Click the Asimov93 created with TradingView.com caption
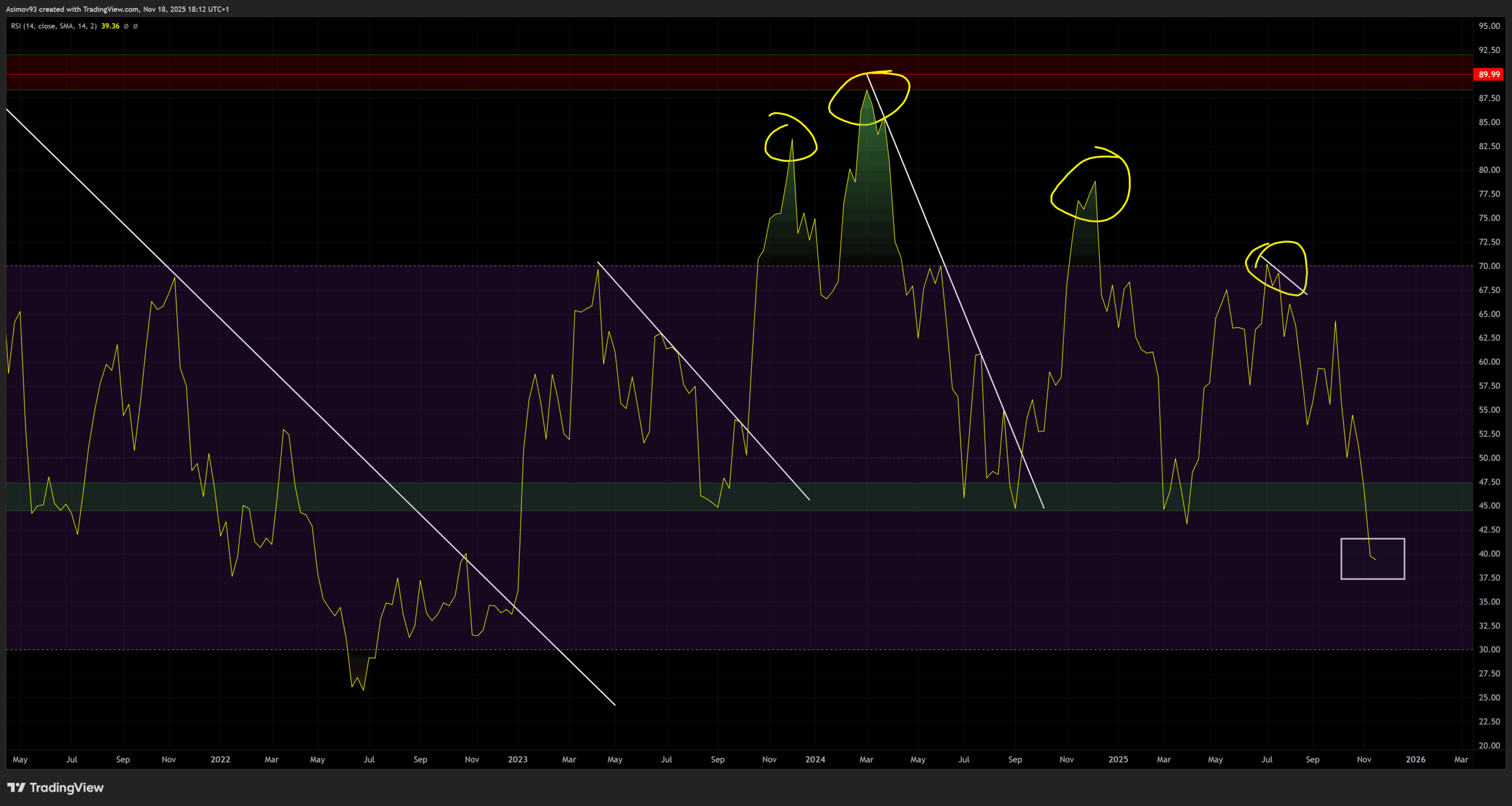This screenshot has height=806, width=1512. coord(118,9)
